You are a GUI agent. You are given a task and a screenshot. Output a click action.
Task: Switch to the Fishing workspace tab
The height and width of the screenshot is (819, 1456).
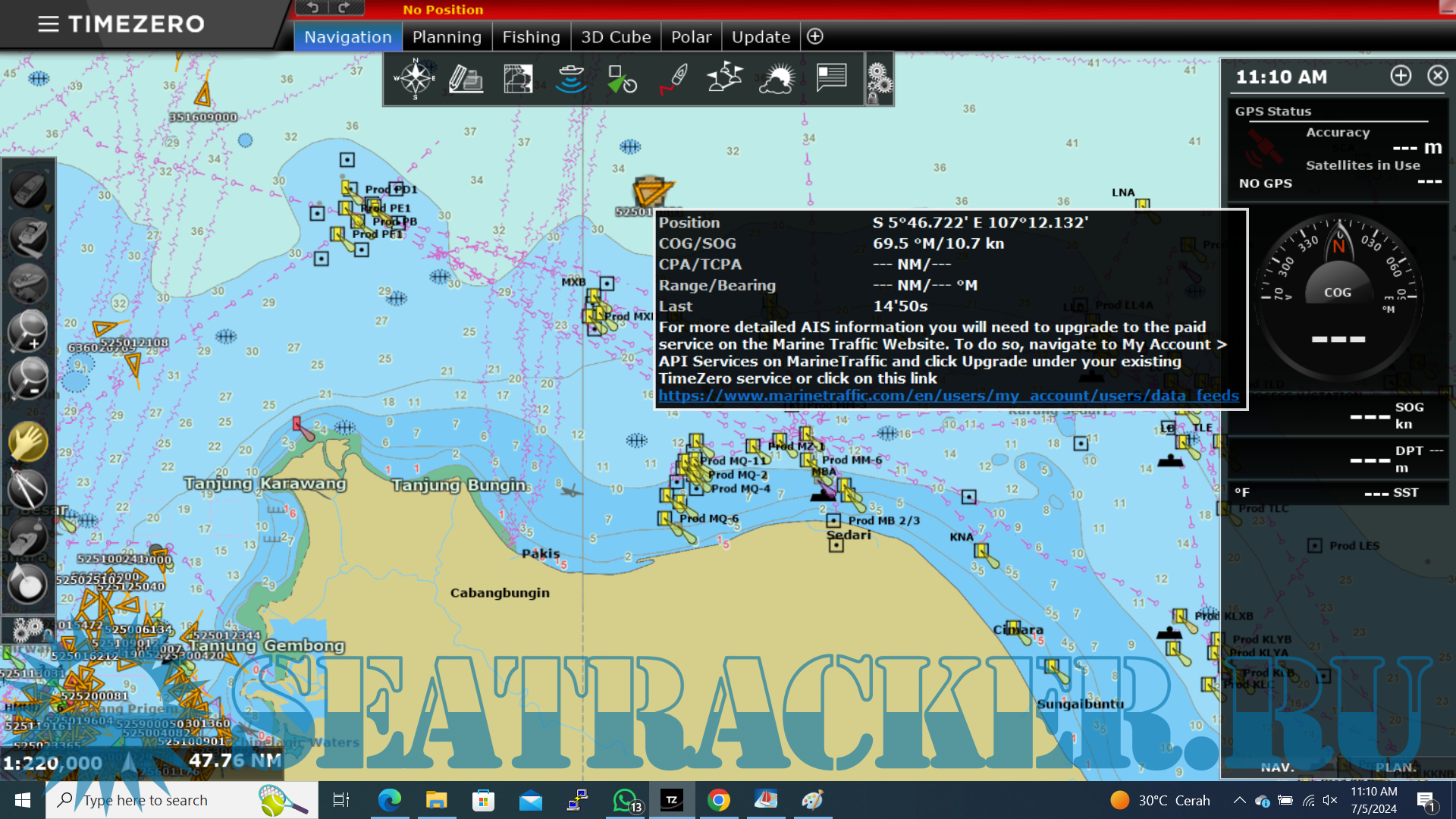pos(531,36)
